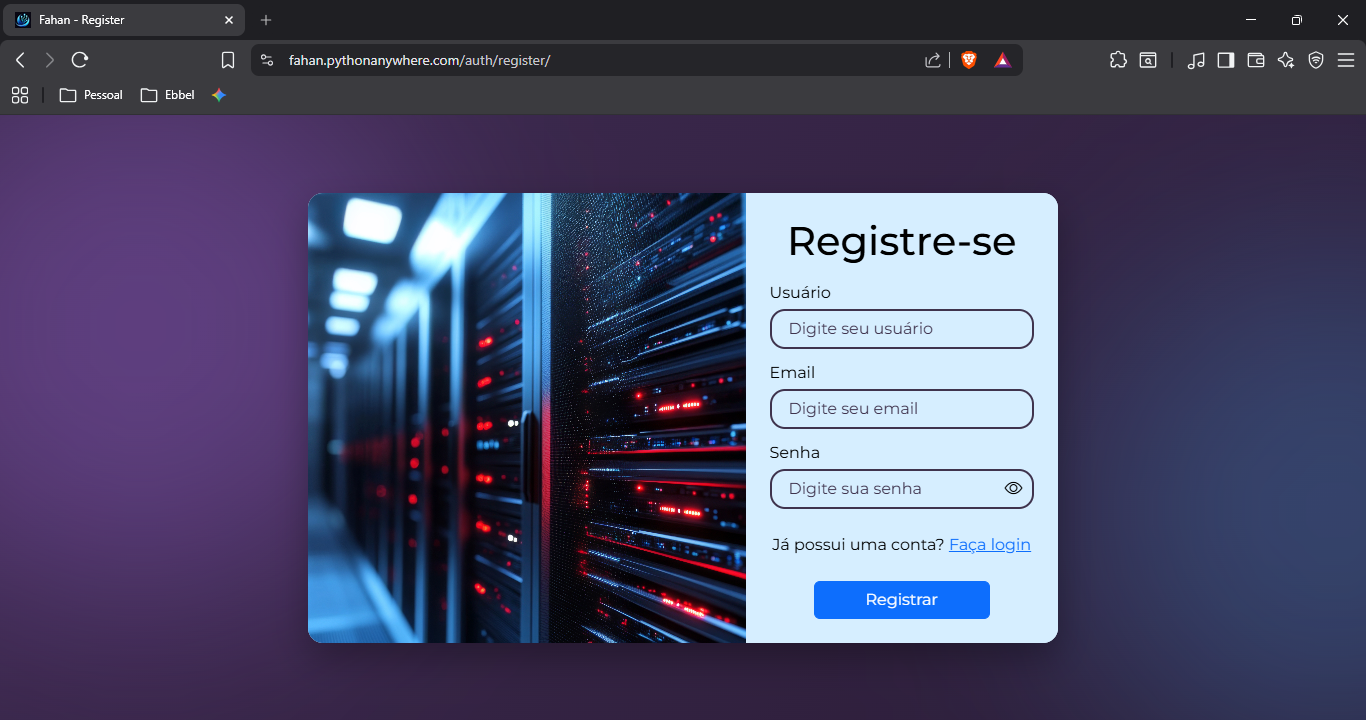The width and height of the screenshot is (1366, 720).
Task: Restore down the browser window
Action: (1297, 20)
